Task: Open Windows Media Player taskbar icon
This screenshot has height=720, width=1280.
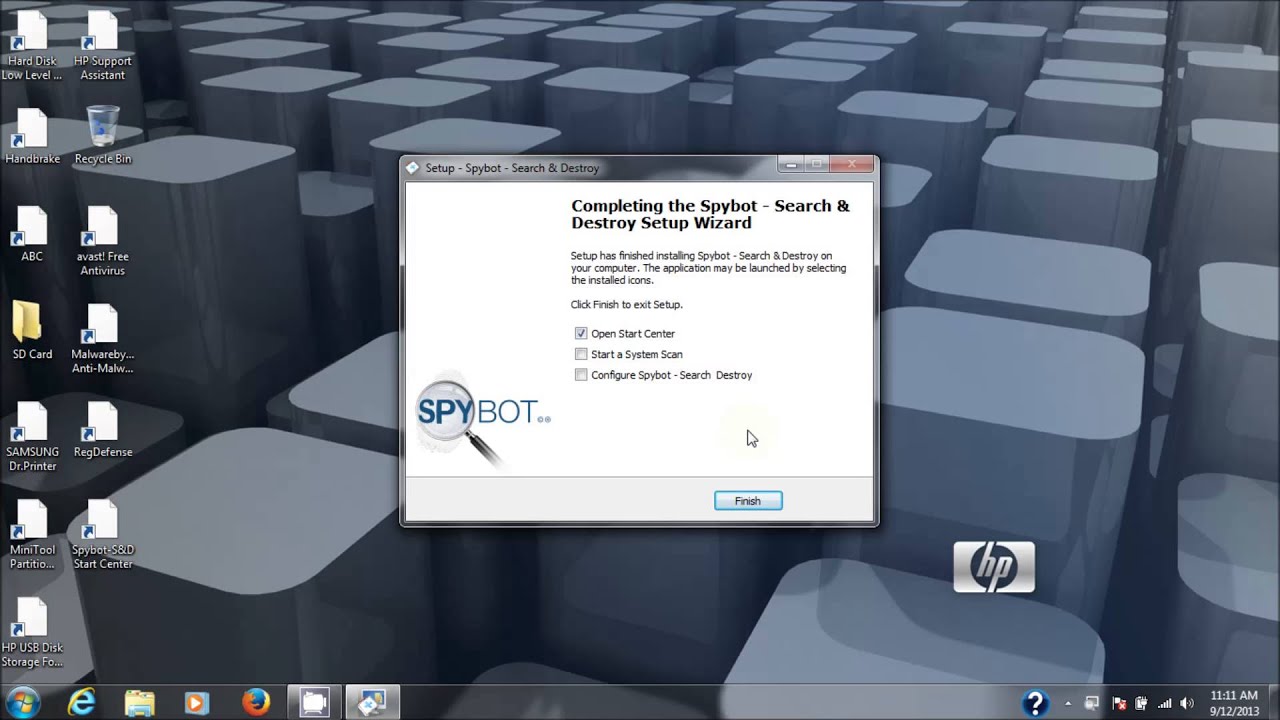Action: tap(197, 703)
